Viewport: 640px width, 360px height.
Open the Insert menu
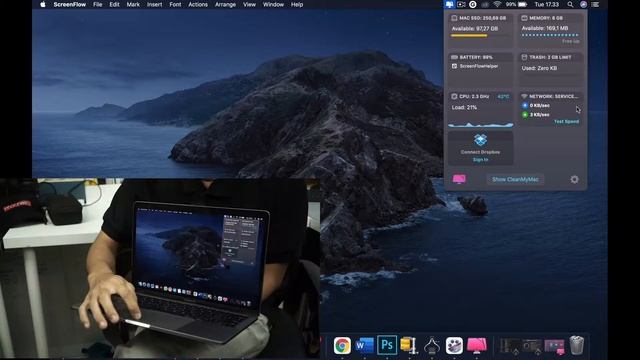[154, 4]
